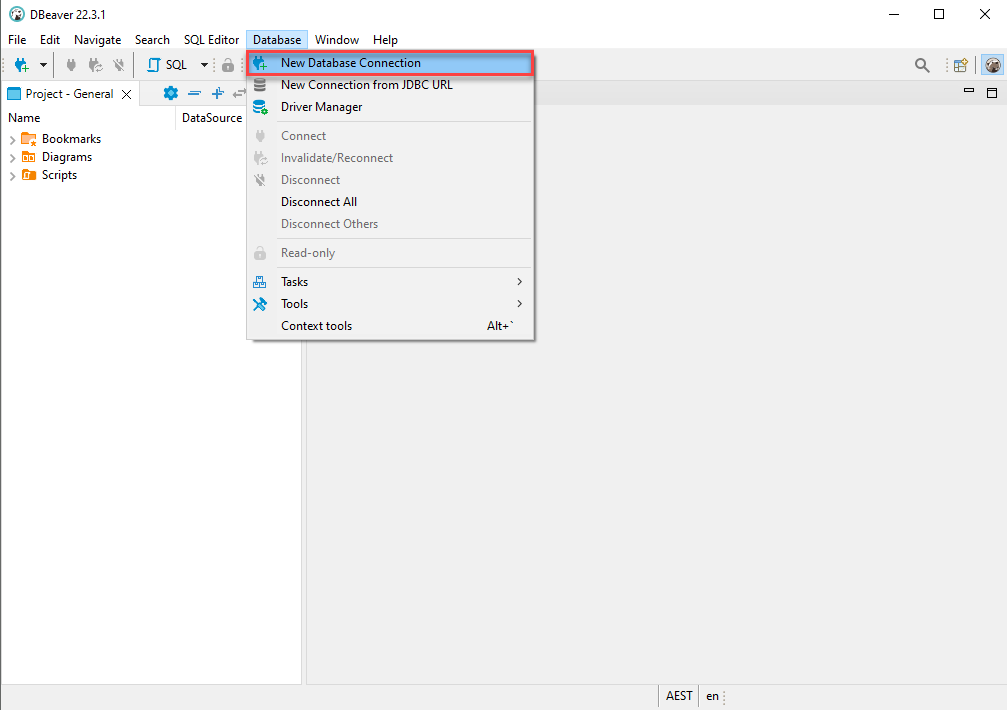Minimize the editor area panel
The width and height of the screenshot is (1007, 710).
[x=968, y=92]
